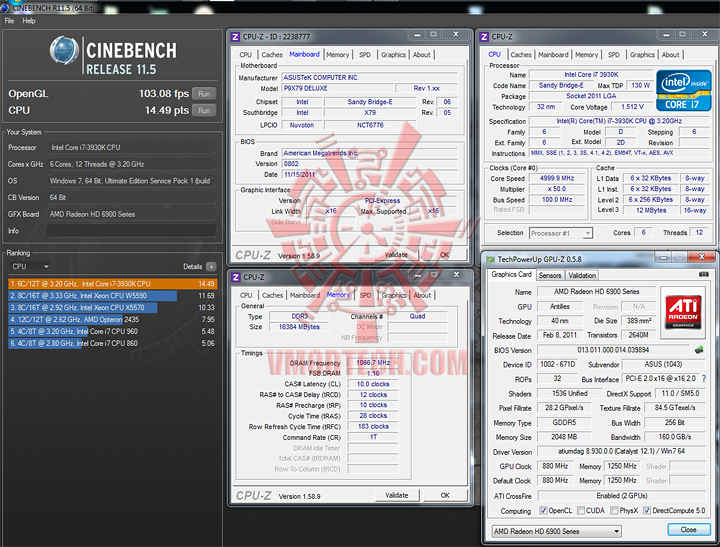720x547 pixels.
Task: Open About tab in Mainboard CPU-Z window
Action: (x=422, y=55)
